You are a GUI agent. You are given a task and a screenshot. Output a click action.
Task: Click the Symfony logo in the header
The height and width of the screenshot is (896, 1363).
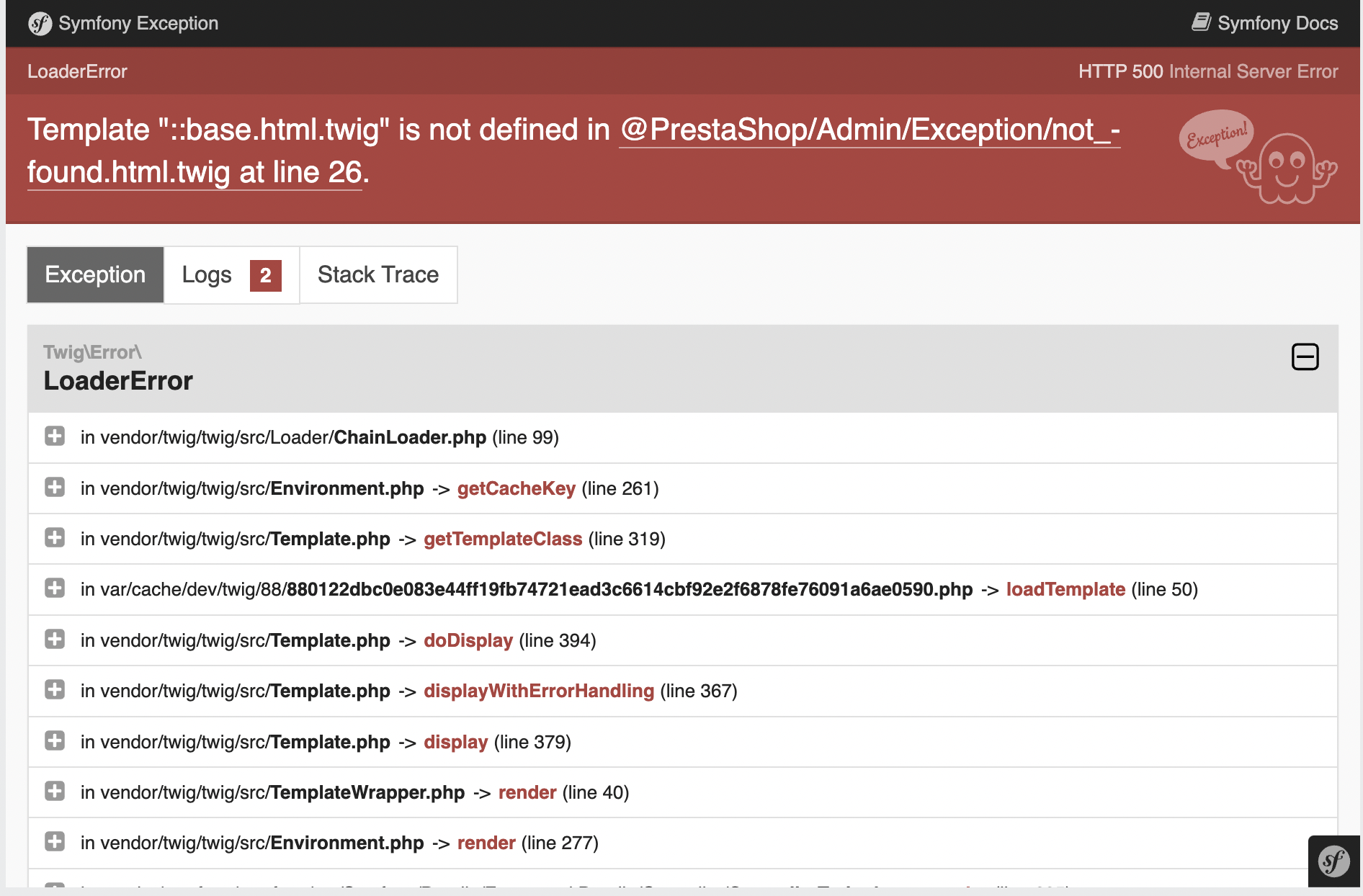point(40,23)
